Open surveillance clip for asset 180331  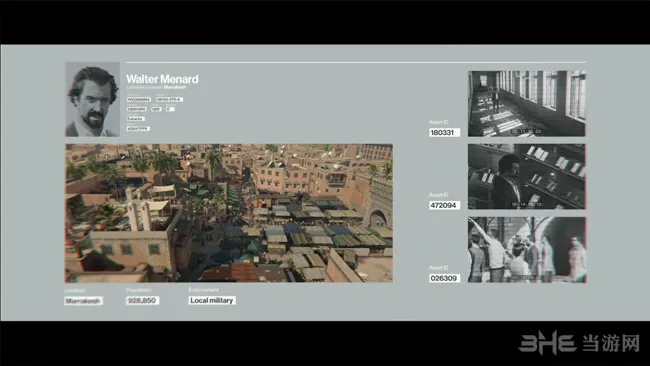tap(527, 104)
